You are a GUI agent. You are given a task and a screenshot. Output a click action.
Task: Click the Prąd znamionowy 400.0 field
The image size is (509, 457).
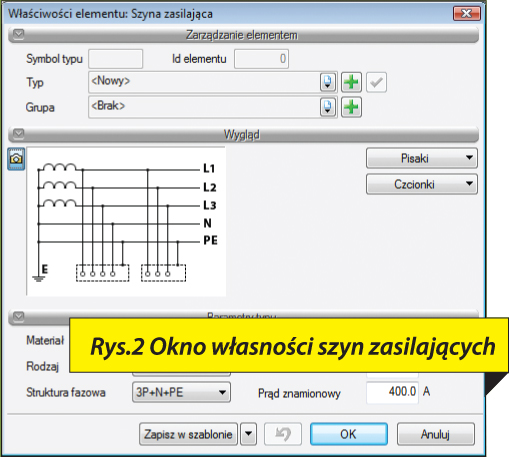click(392, 392)
